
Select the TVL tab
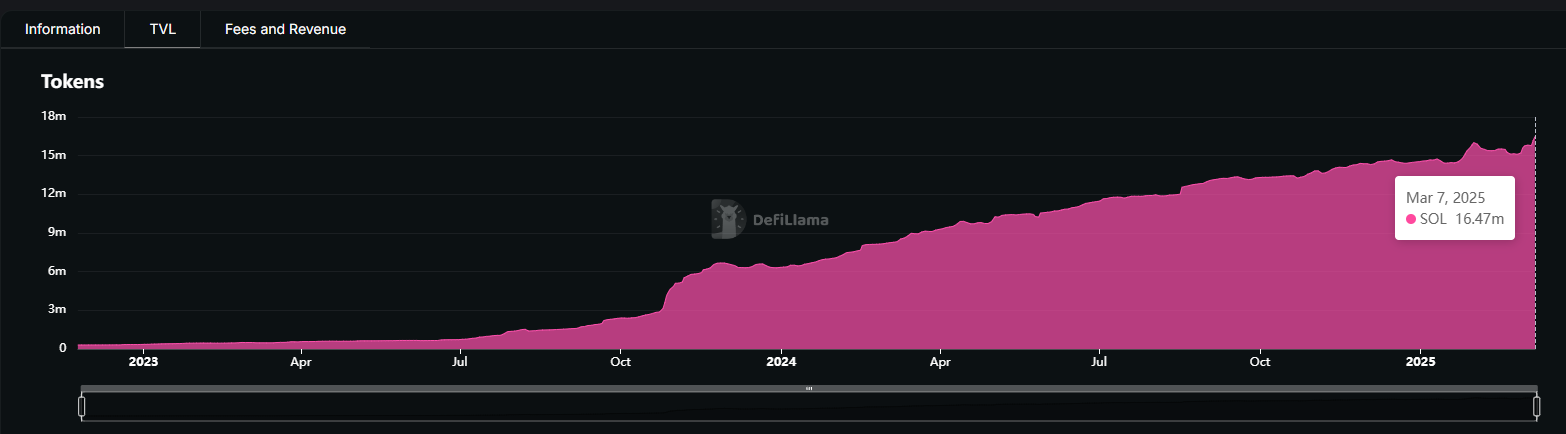tap(162, 29)
